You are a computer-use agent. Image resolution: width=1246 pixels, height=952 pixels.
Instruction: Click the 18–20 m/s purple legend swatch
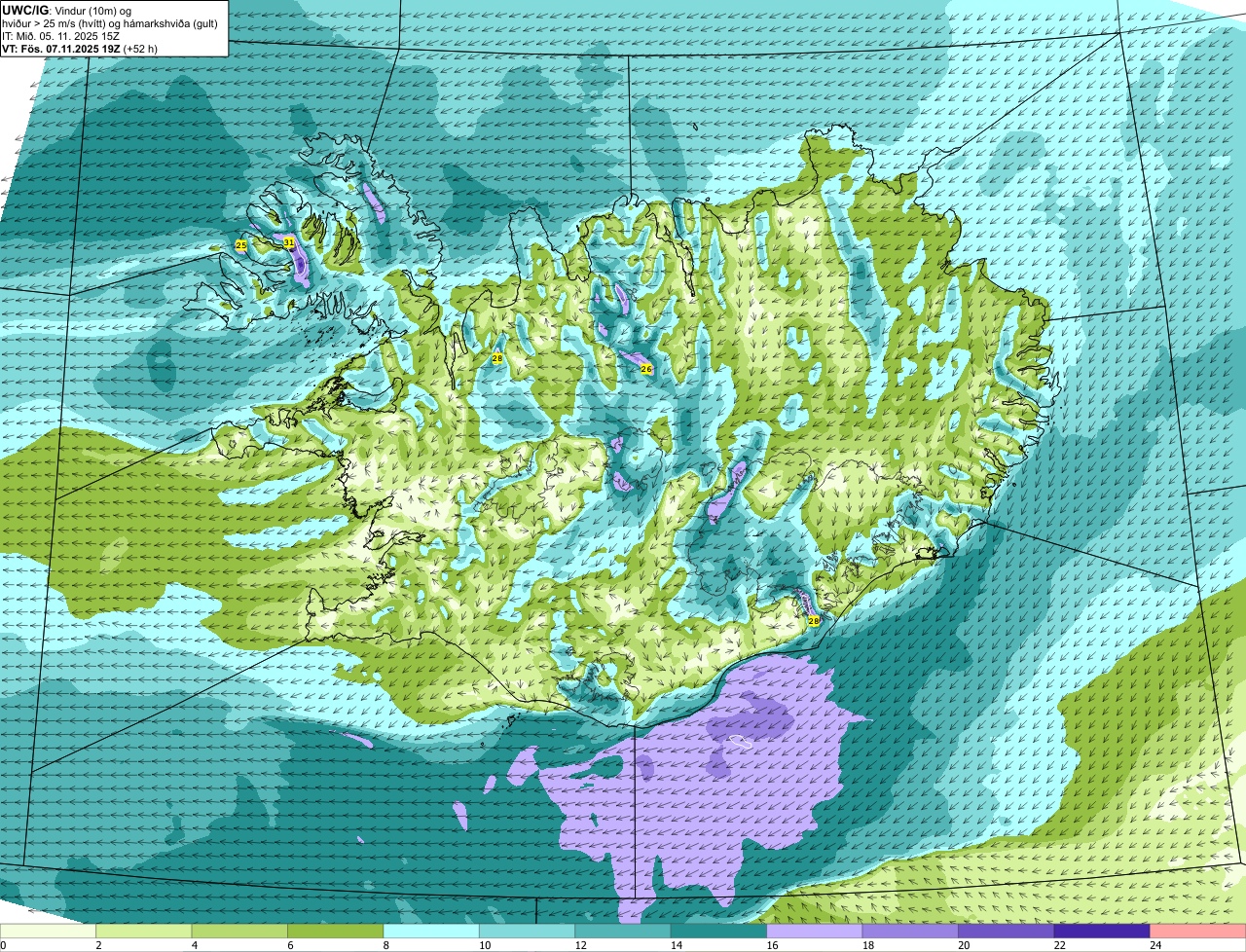click(x=910, y=932)
